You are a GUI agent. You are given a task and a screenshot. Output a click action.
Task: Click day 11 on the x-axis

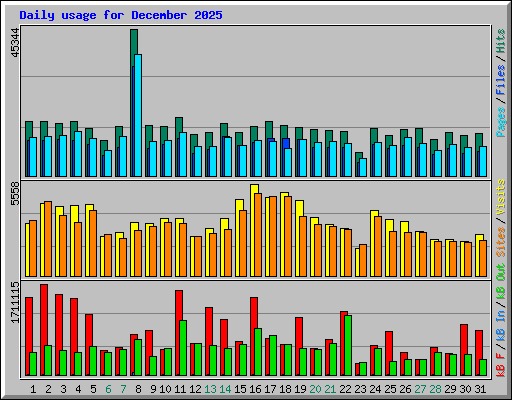tap(180, 389)
